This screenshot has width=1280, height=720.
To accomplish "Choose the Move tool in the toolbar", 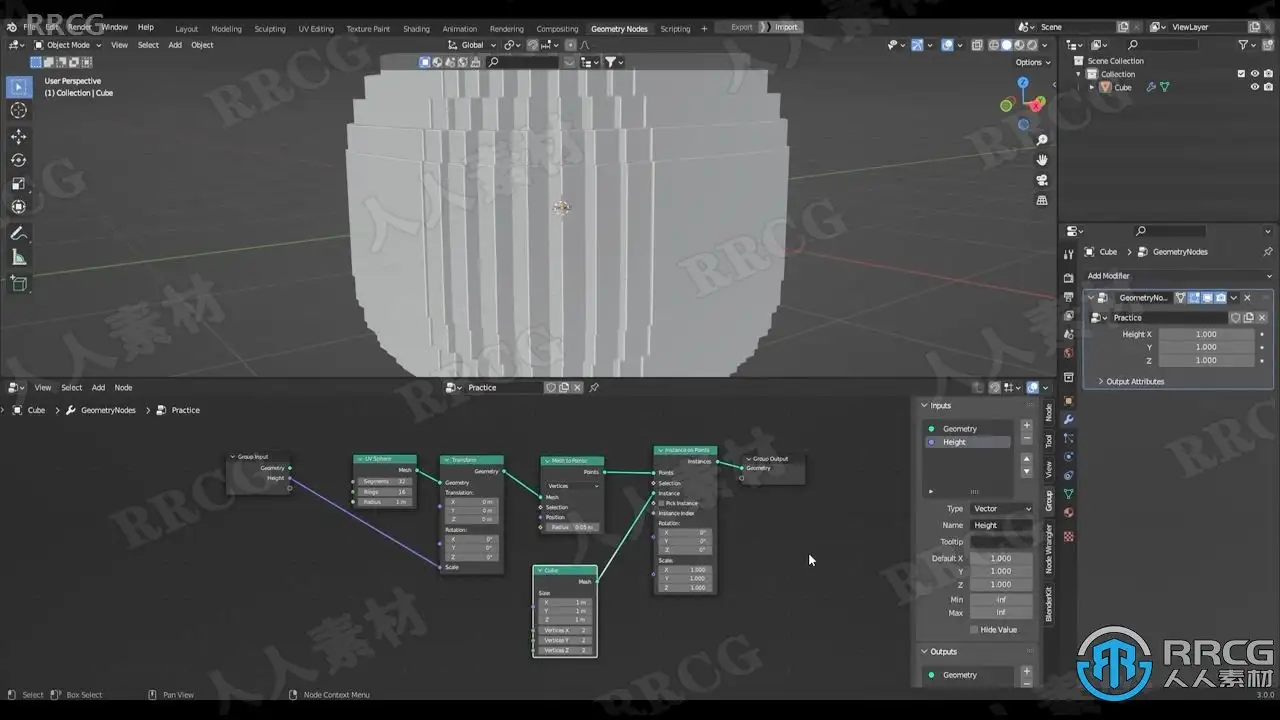I will click(18, 136).
